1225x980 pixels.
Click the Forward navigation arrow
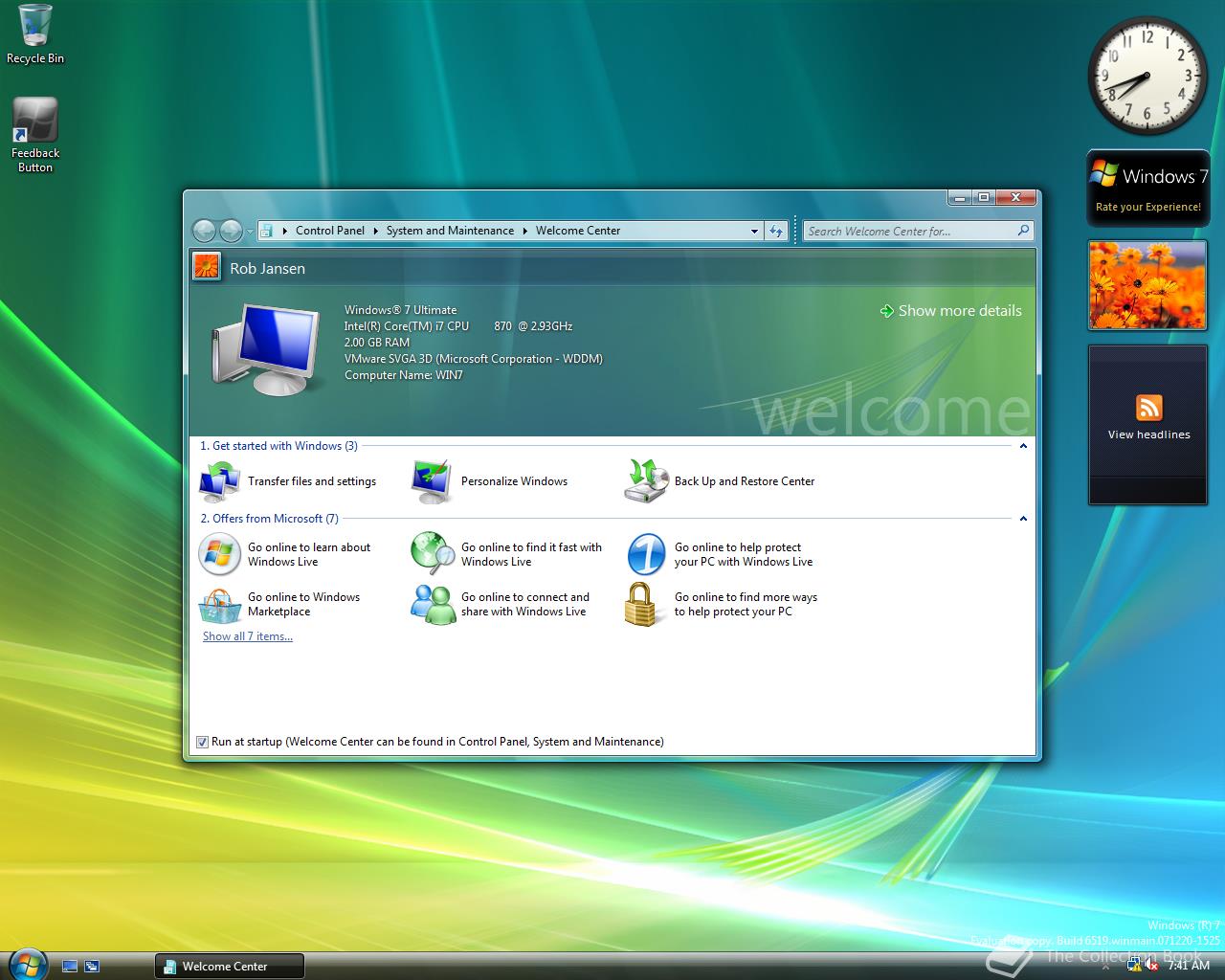tap(231, 231)
